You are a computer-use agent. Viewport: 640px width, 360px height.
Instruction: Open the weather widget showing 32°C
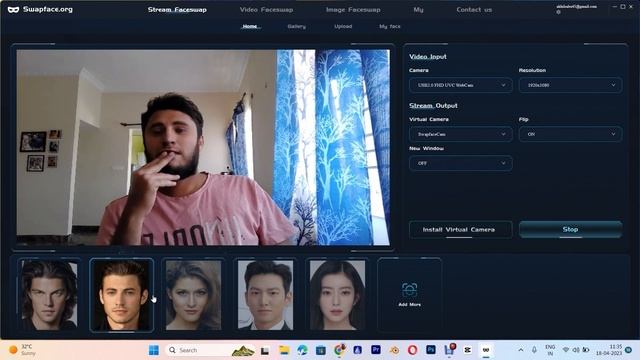pos(22,350)
